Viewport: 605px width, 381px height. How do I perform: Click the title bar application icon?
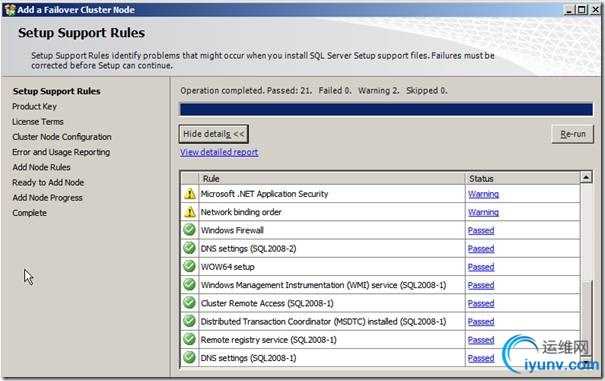[10, 10]
